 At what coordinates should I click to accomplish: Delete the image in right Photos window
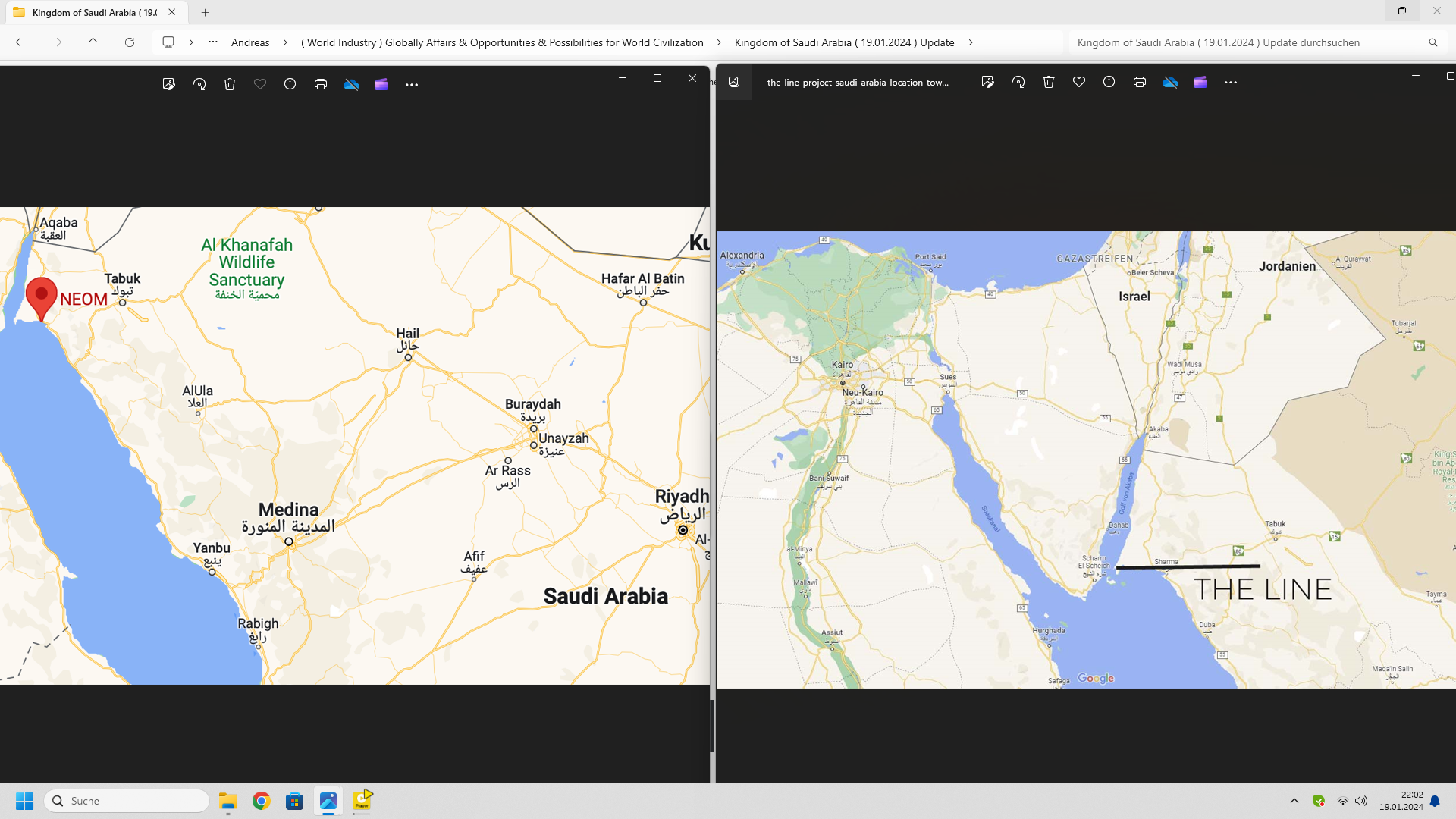[x=1049, y=82]
